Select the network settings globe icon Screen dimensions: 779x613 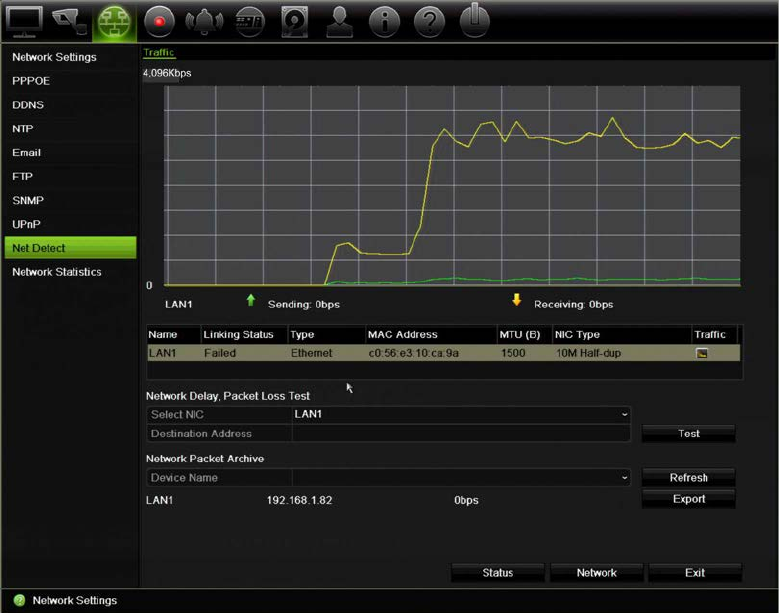[x=114, y=23]
